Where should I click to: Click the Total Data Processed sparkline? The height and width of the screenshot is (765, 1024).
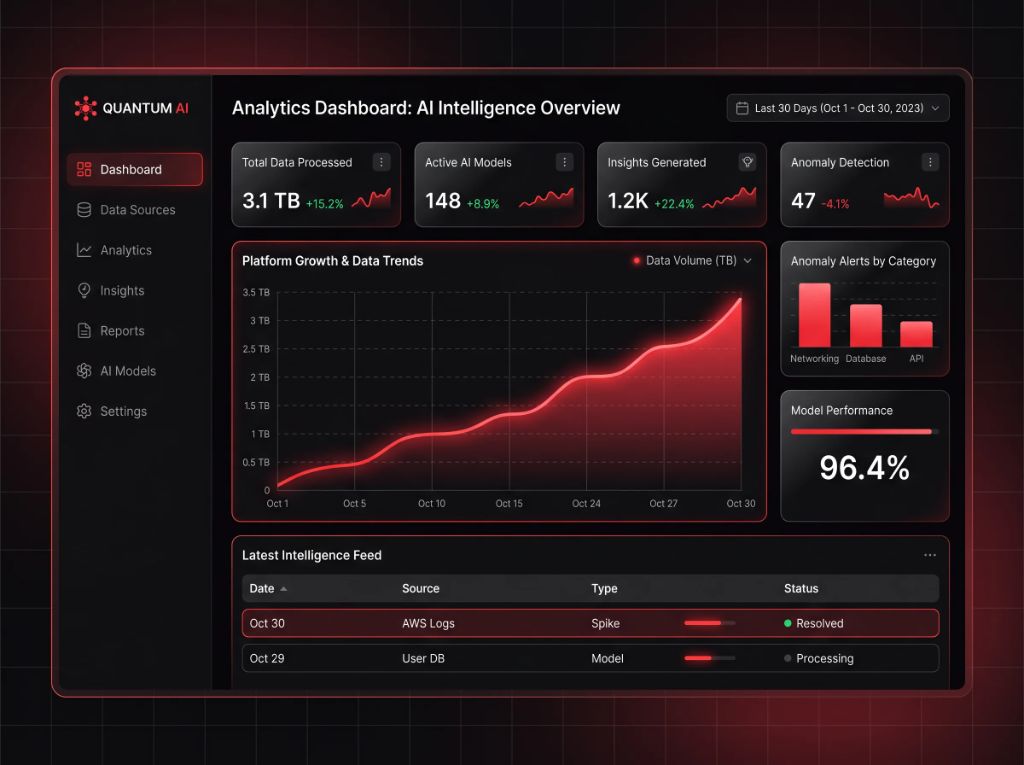pyautogui.click(x=372, y=199)
